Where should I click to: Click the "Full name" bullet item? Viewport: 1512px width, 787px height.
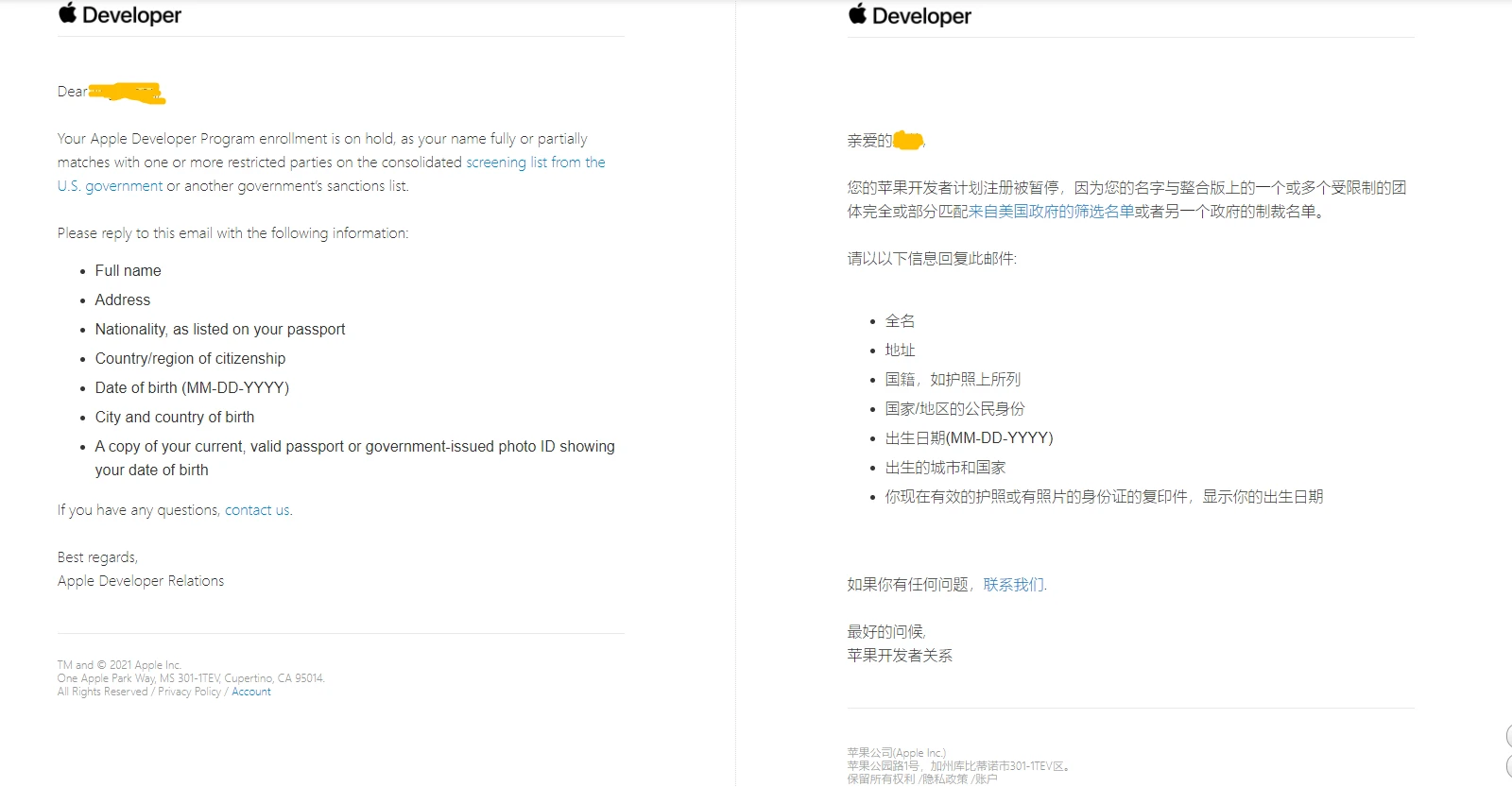[128, 271]
